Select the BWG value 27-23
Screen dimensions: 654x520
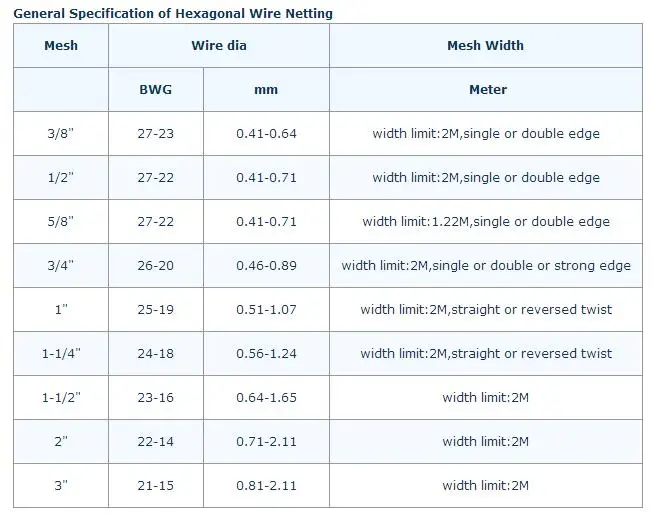[x=155, y=134]
